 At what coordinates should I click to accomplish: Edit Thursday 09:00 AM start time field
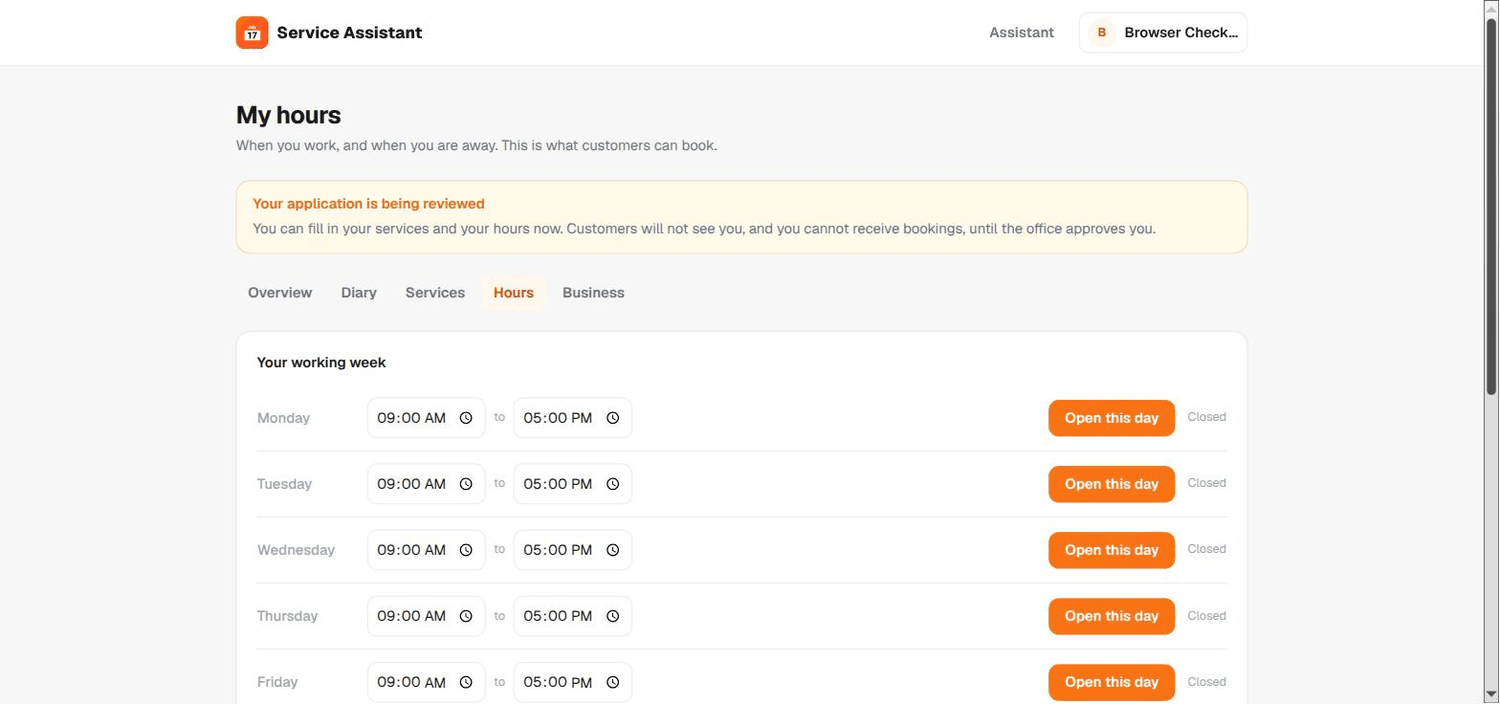(x=426, y=616)
